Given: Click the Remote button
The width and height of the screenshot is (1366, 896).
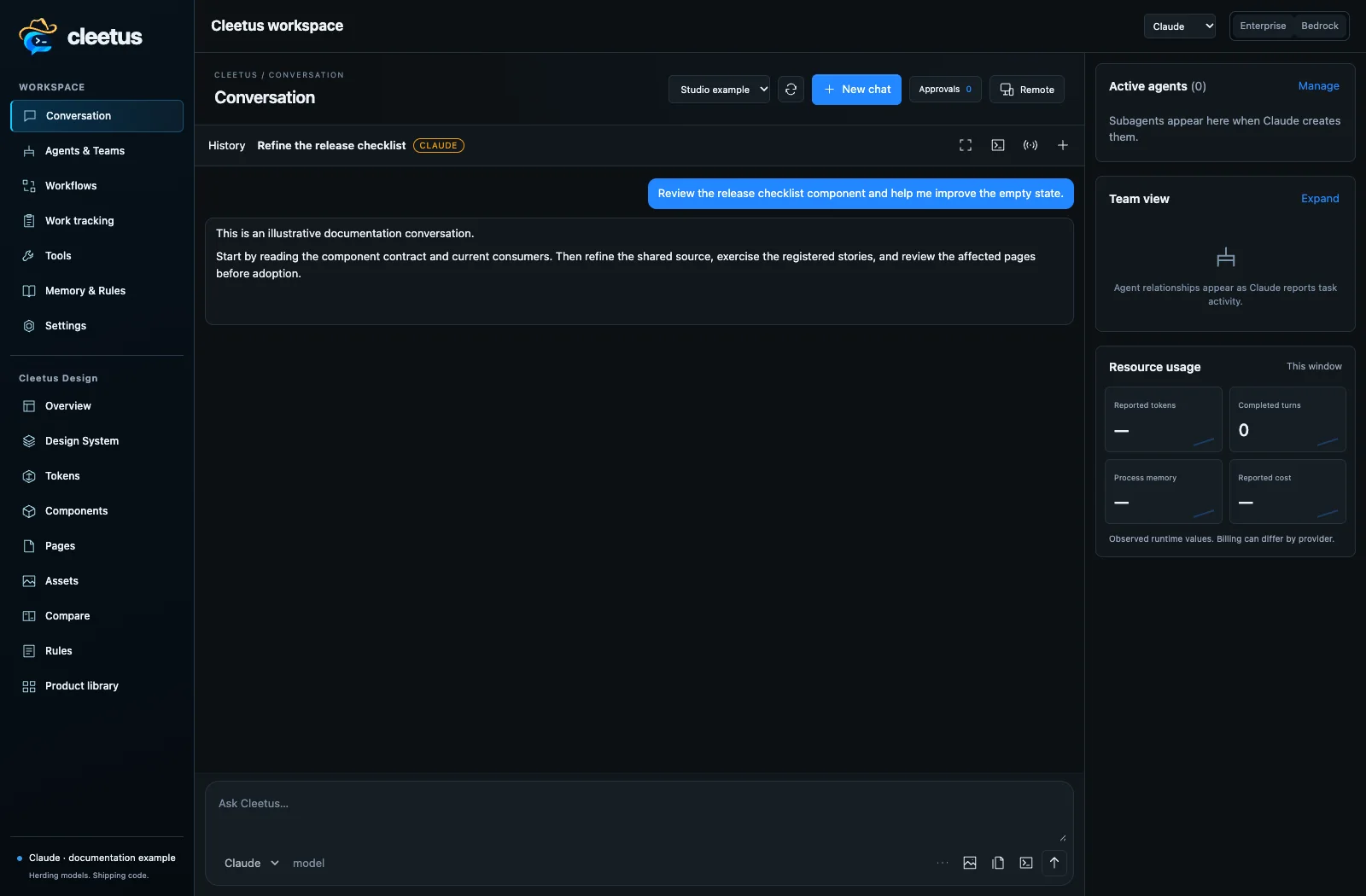Looking at the screenshot, I should pyautogui.click(x=1027, y=90).
